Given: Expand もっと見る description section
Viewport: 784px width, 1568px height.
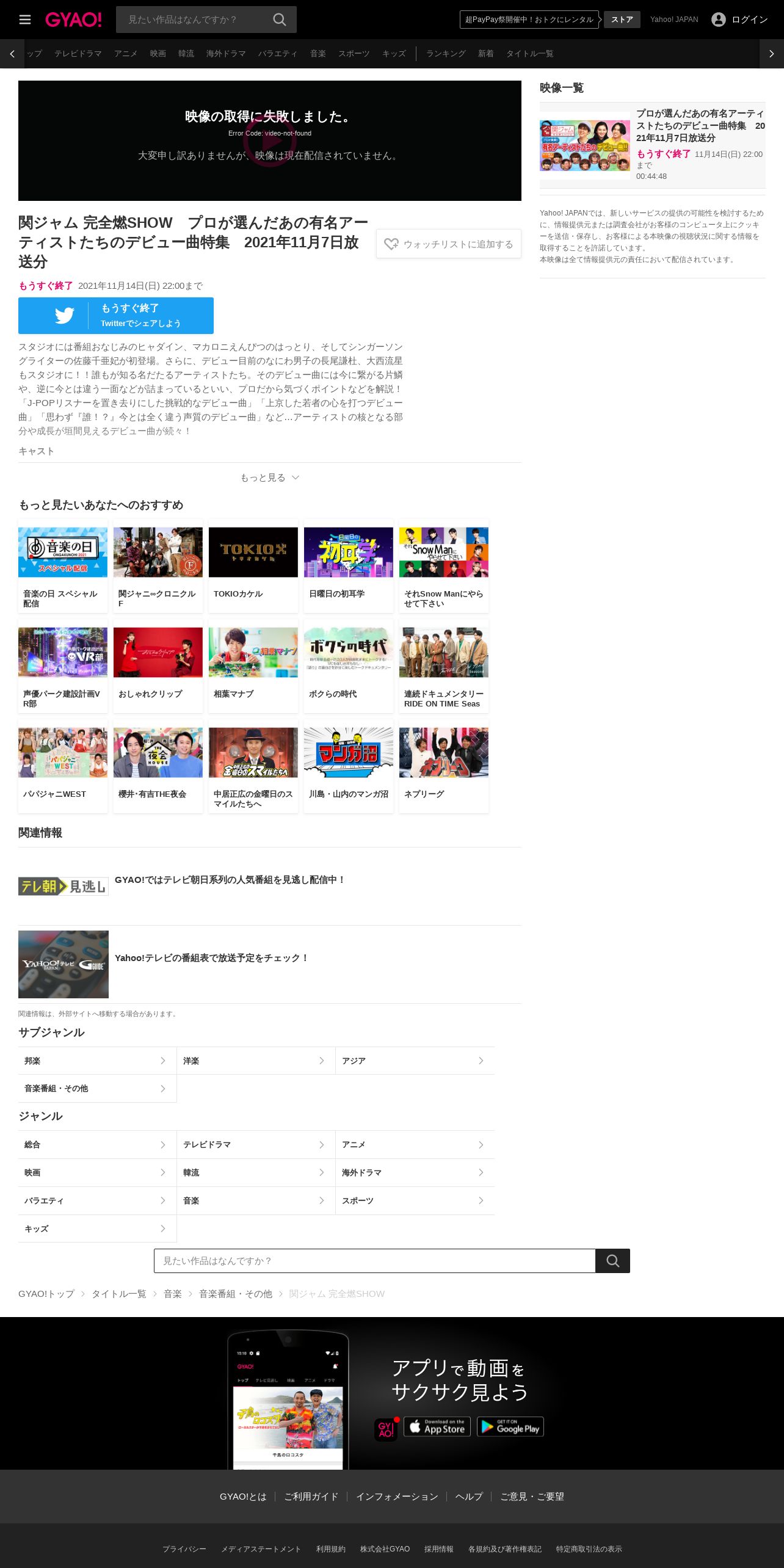Looking at the screenshot, I should 270,477.
